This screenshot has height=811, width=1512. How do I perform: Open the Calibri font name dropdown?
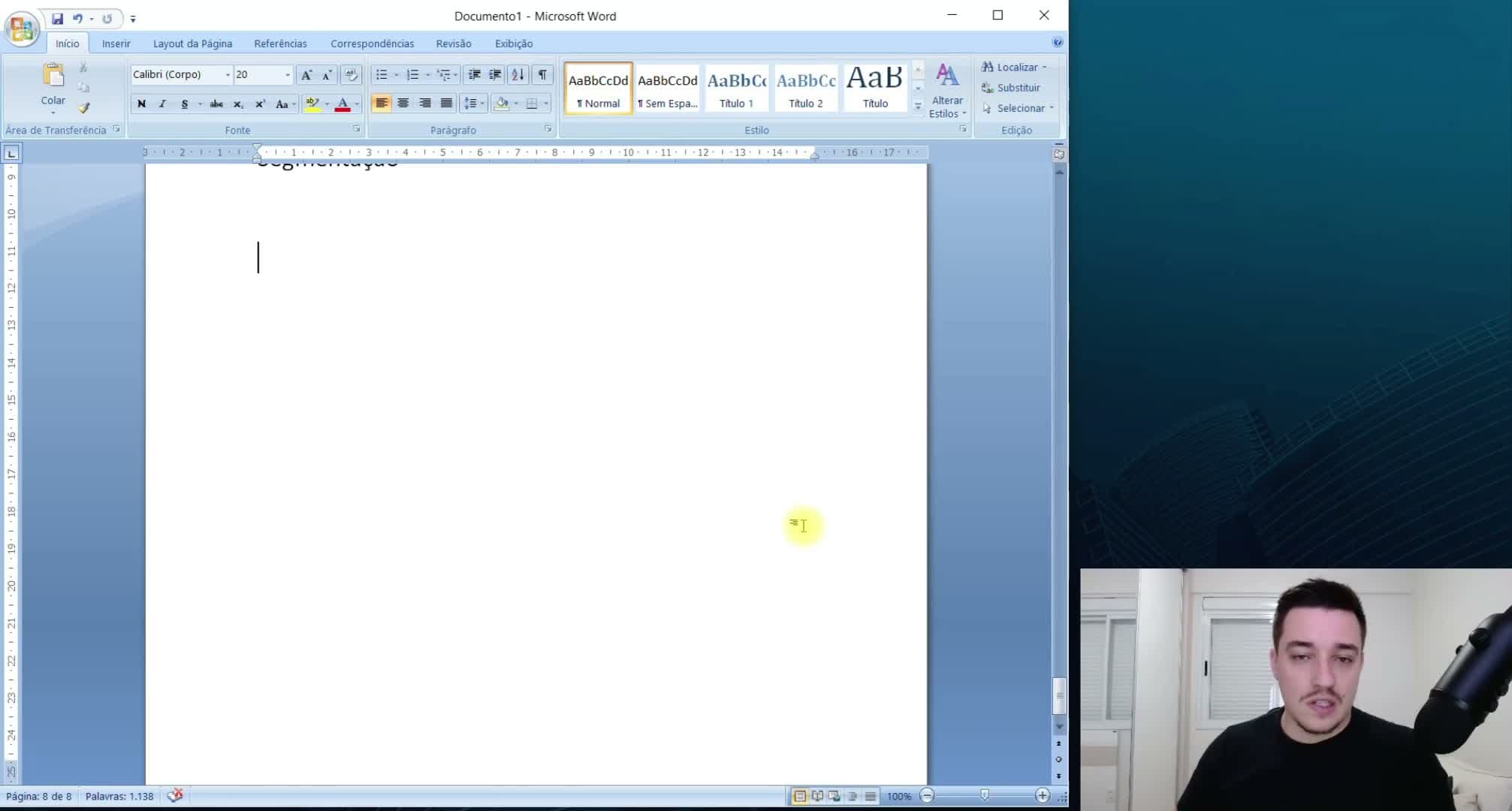[x=227, y=74]
